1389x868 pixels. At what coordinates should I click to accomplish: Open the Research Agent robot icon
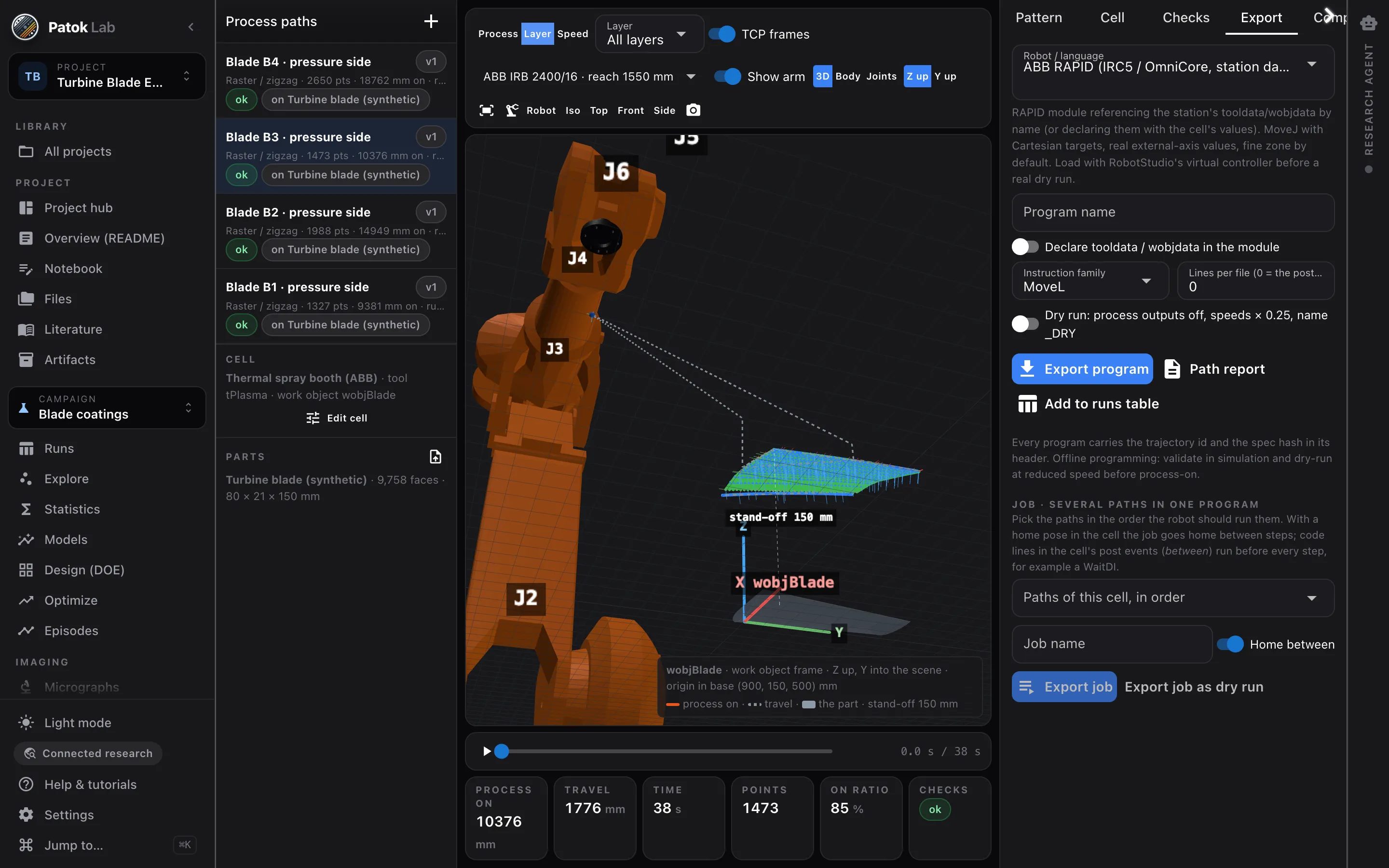(1368, 23)
